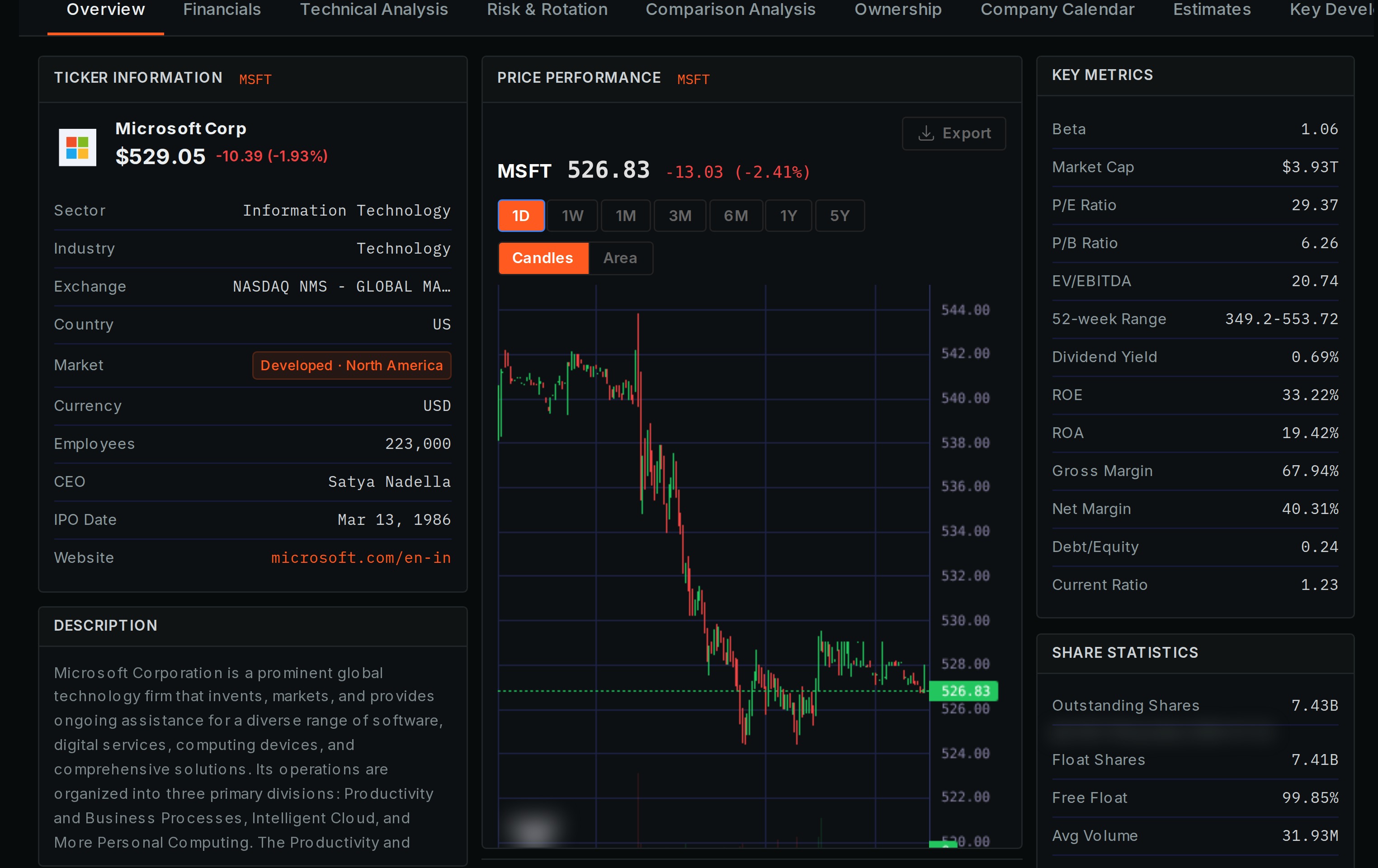Image resolution: width=1378 pixels, height=868 pixels.
Task: Click the Market Cap $3.93T value
Action: (1310, 167)
